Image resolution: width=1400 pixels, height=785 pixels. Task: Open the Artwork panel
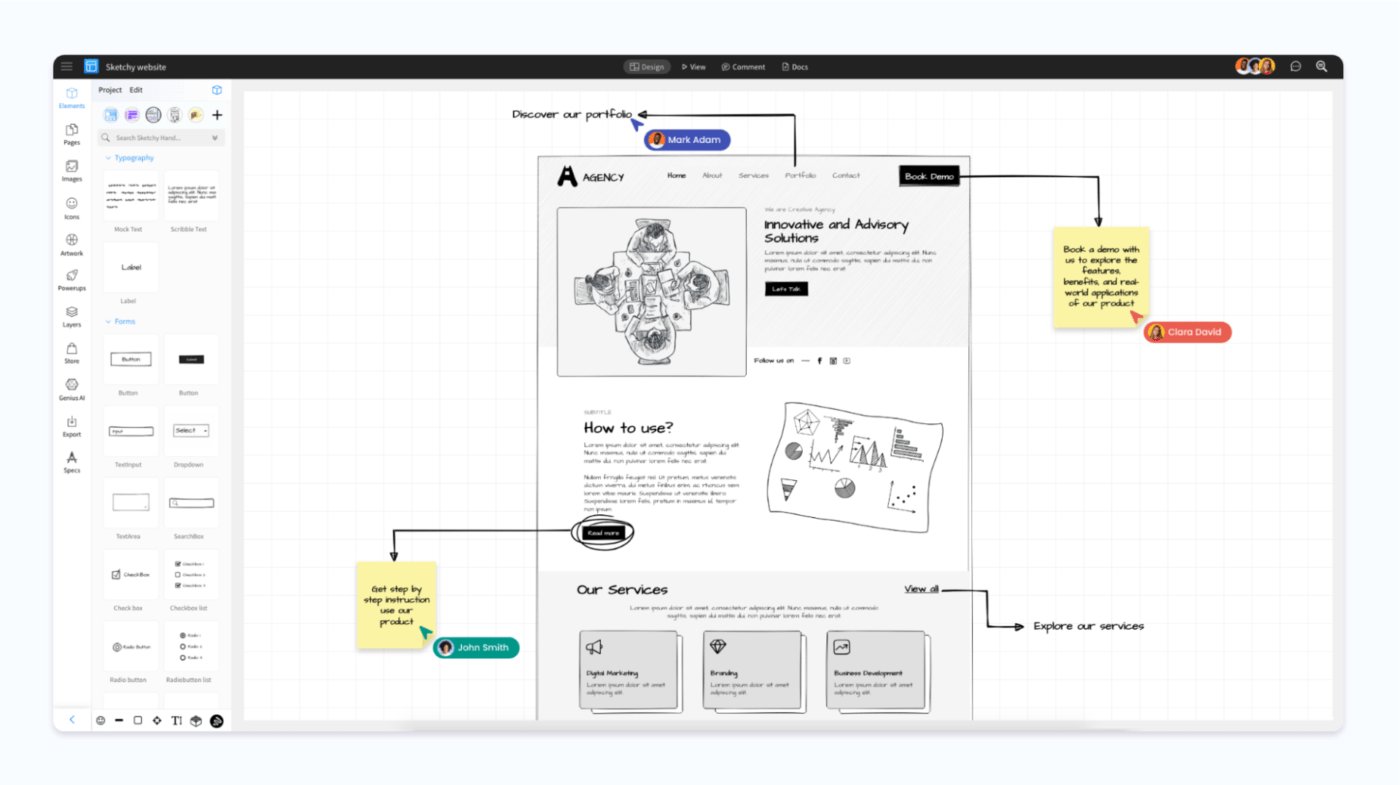tap(72, 245)
